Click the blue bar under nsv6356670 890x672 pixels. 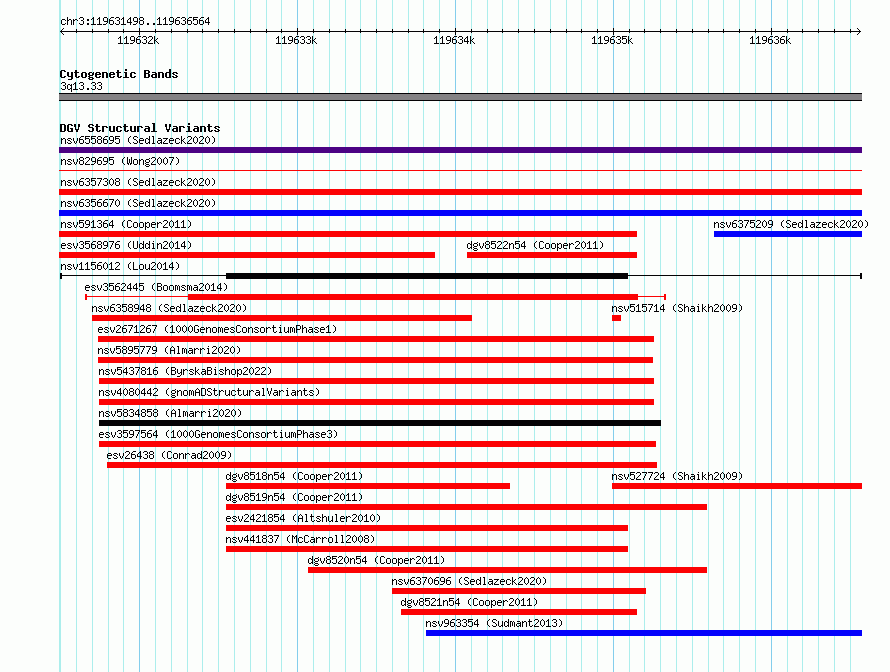(460, 213)
